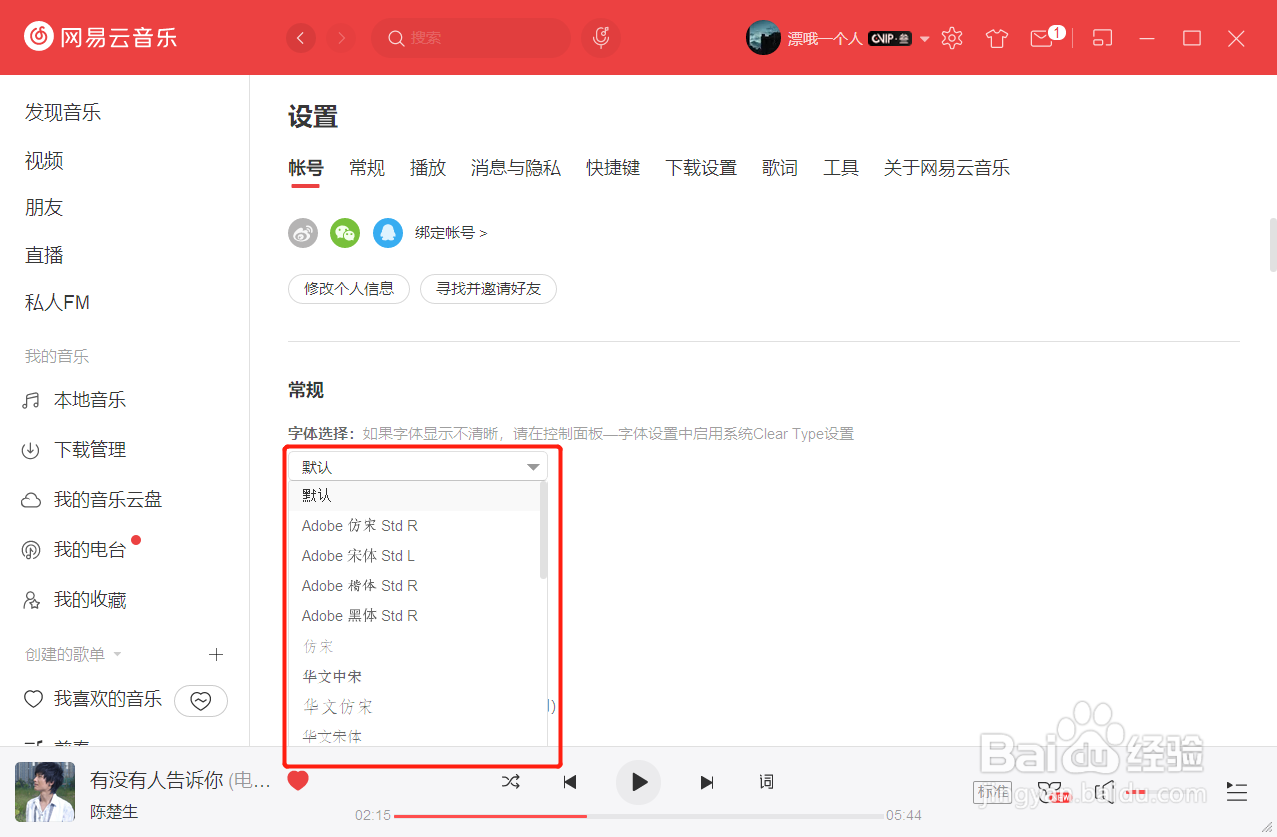Open voice recognition microphone icon
The image size is (1277, 837).
click(x=601, y=38)
